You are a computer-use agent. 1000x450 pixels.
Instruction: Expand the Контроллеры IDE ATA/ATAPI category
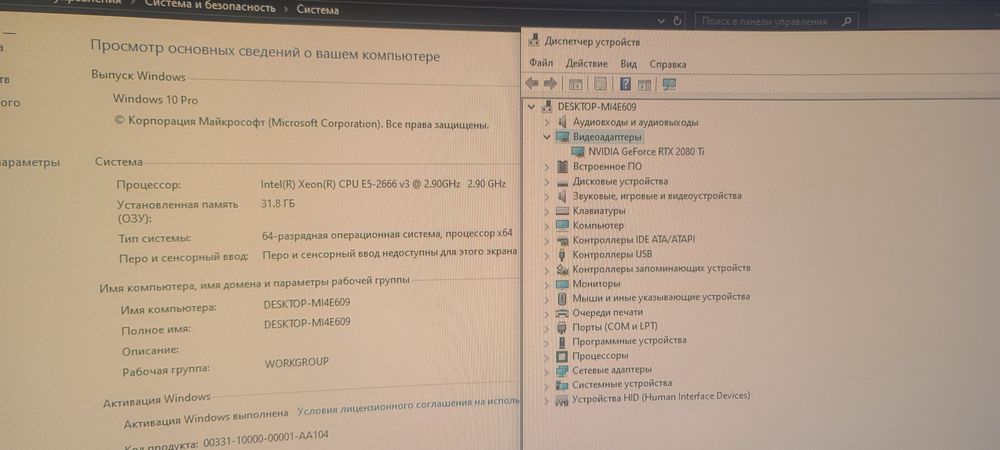(x=547, y=240)
